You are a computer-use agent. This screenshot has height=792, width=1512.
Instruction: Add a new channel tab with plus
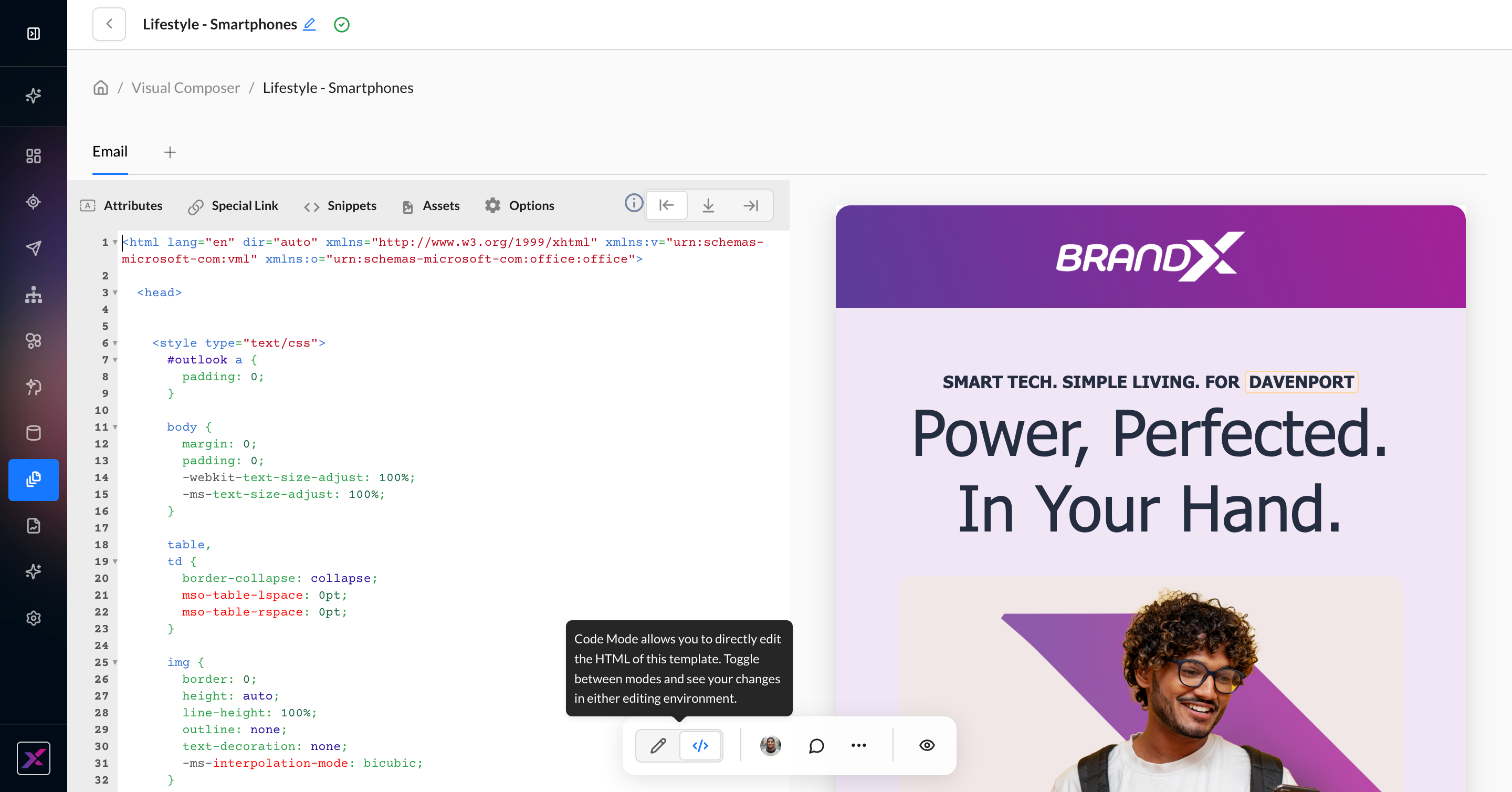coord(170,152)
